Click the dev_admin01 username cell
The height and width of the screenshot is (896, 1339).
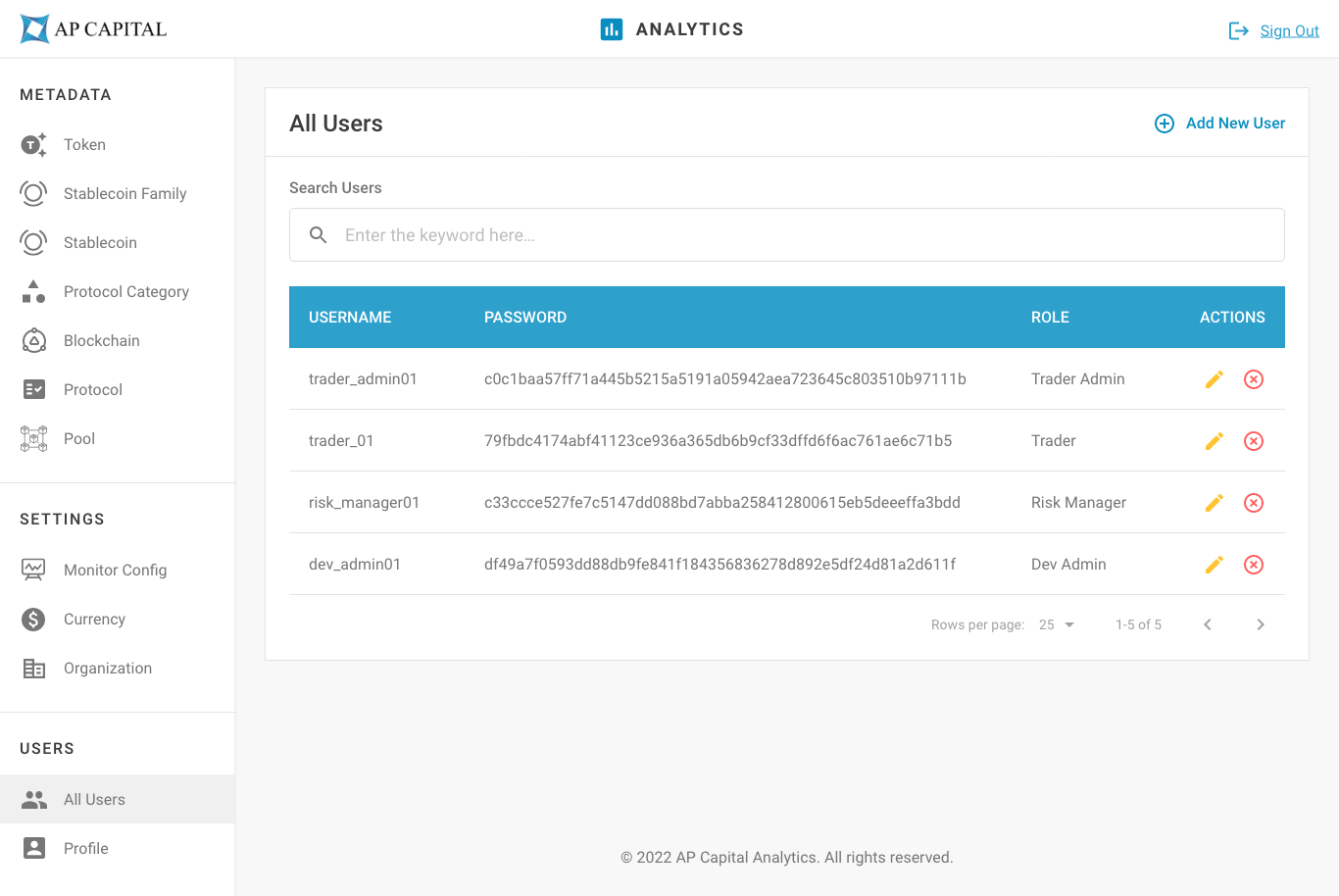[x=355, y=565]
